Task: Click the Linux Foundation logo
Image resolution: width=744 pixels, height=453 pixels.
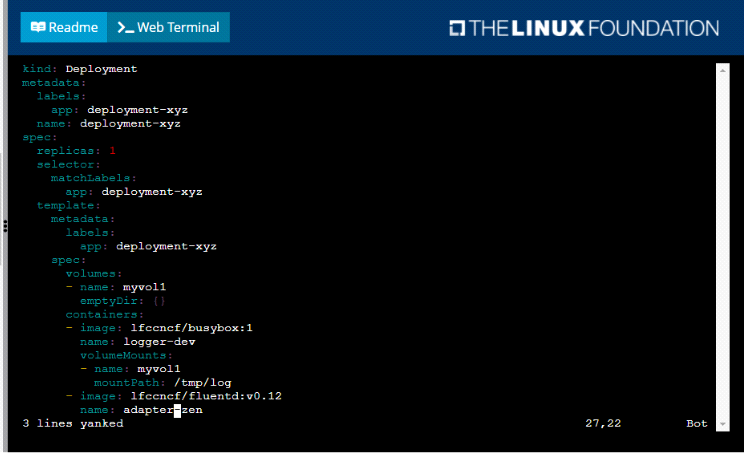Action: pyautogui.click(x=584, y=28)
